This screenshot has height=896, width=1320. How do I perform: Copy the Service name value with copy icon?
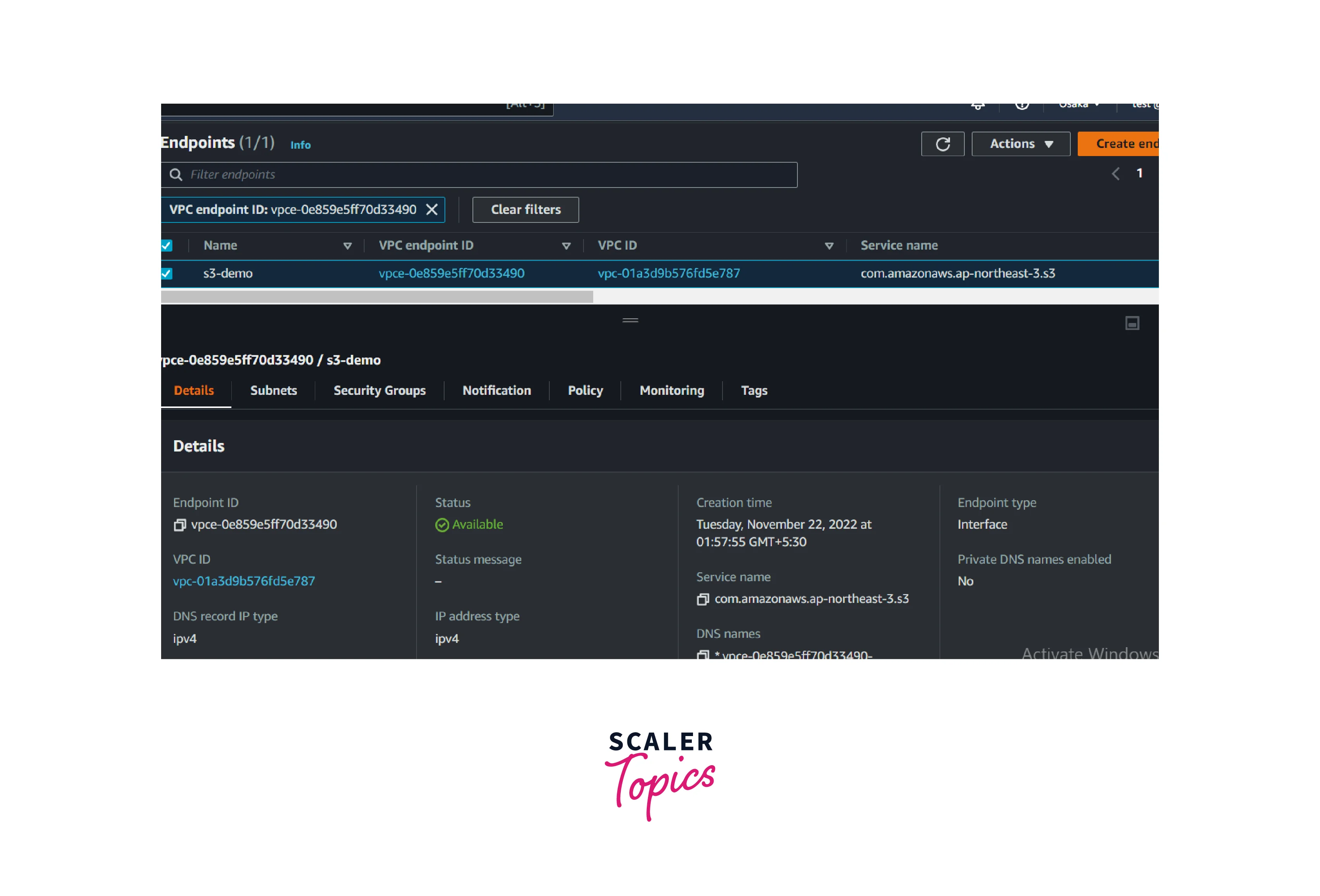pyautogui.click(x=703, y=600)
